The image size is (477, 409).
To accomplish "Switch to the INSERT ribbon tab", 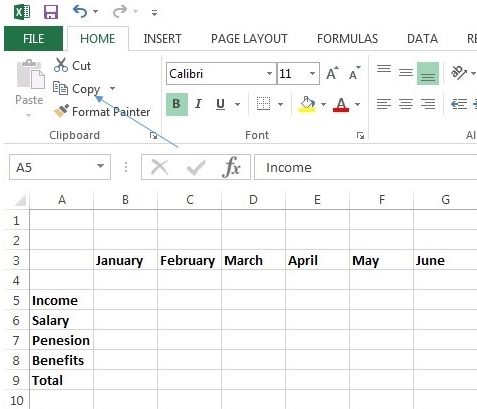I will (162, 39).
